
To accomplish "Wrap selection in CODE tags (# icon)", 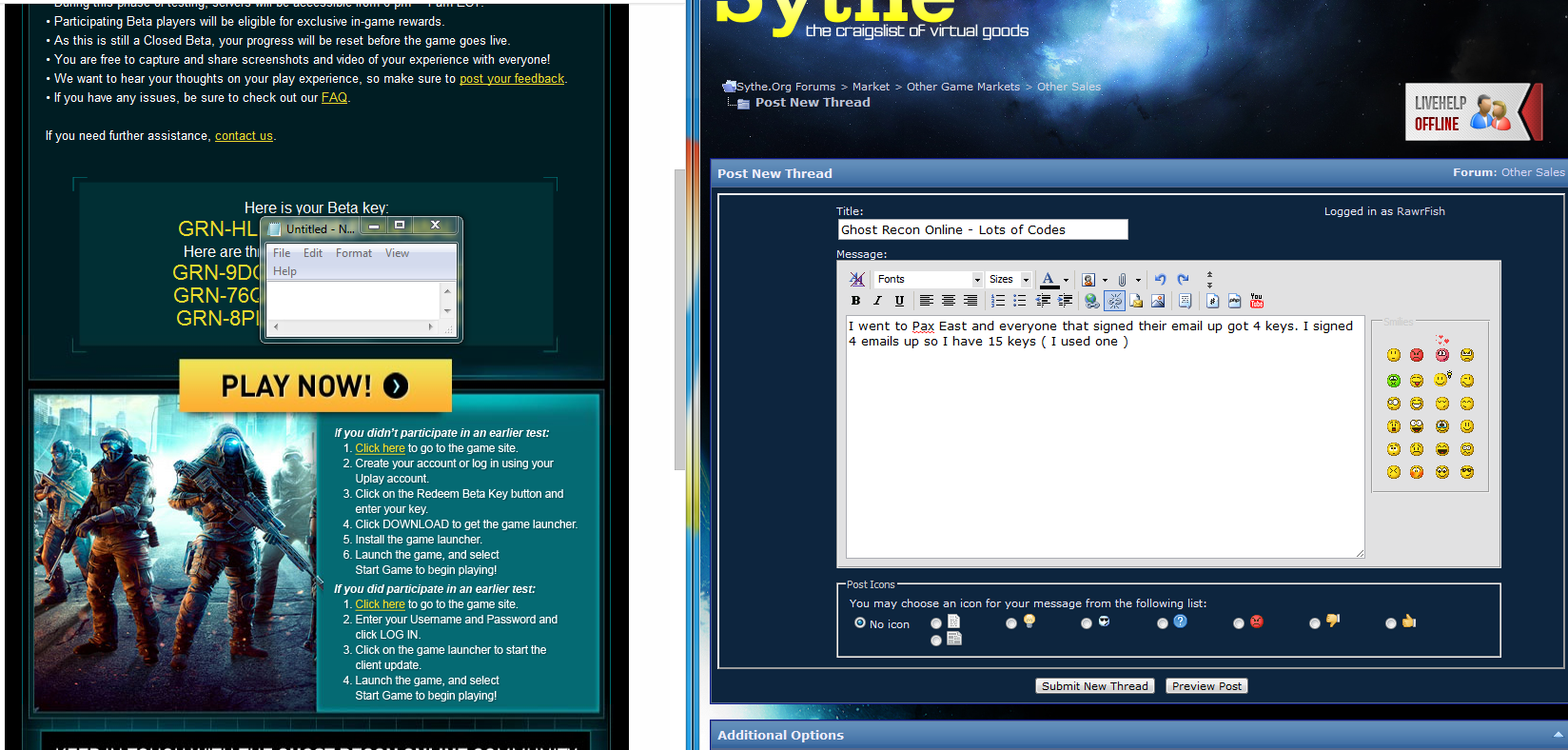I will 1212,301.
